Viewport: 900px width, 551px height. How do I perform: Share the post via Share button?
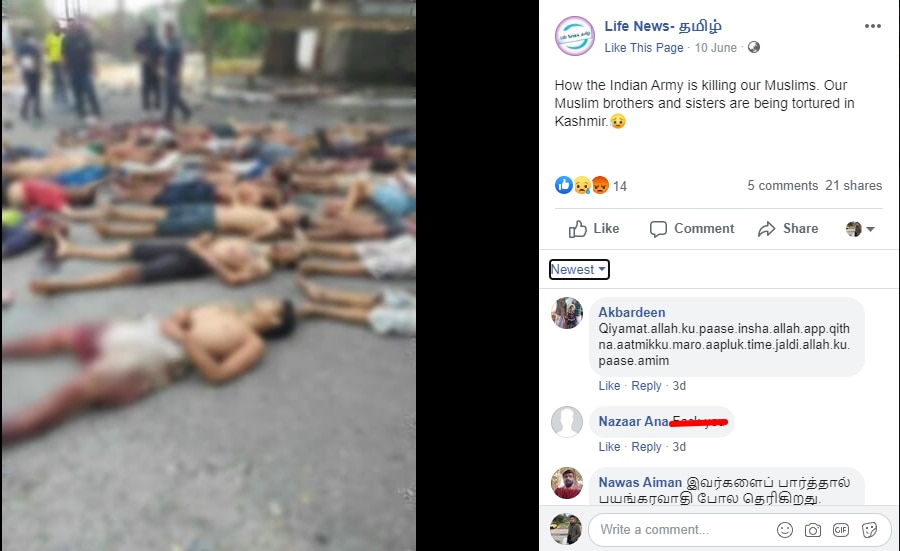tap(788, 229)
